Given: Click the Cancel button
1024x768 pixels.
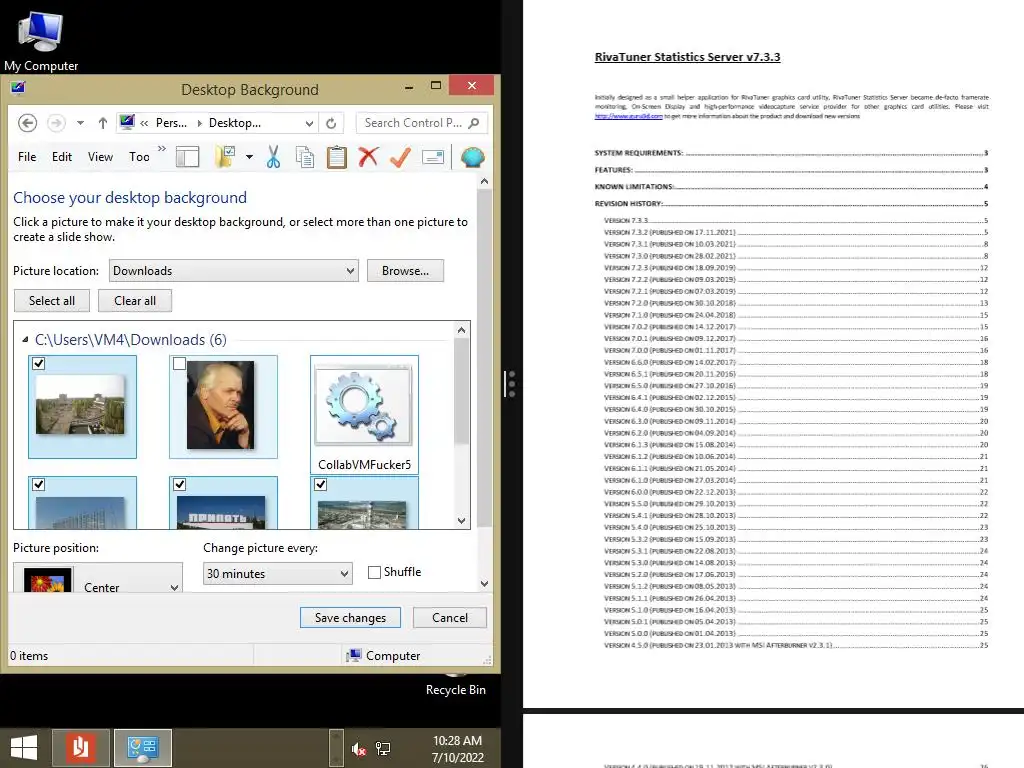Looking at the screenshot, I should [x=449, y=617].
